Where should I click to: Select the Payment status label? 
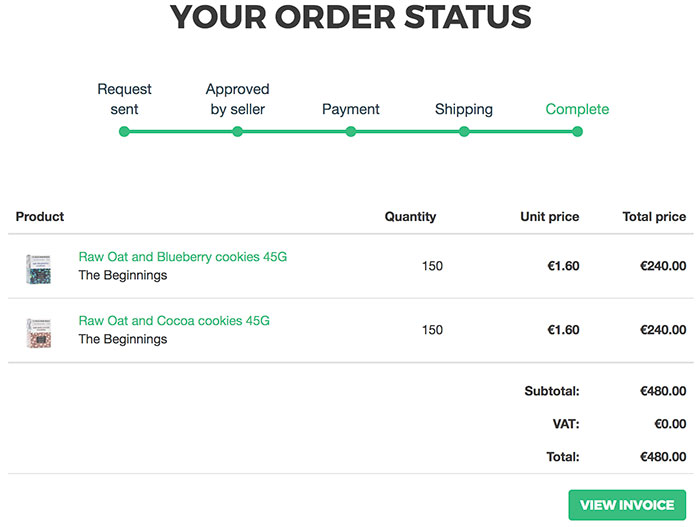(x=351, y=109)
